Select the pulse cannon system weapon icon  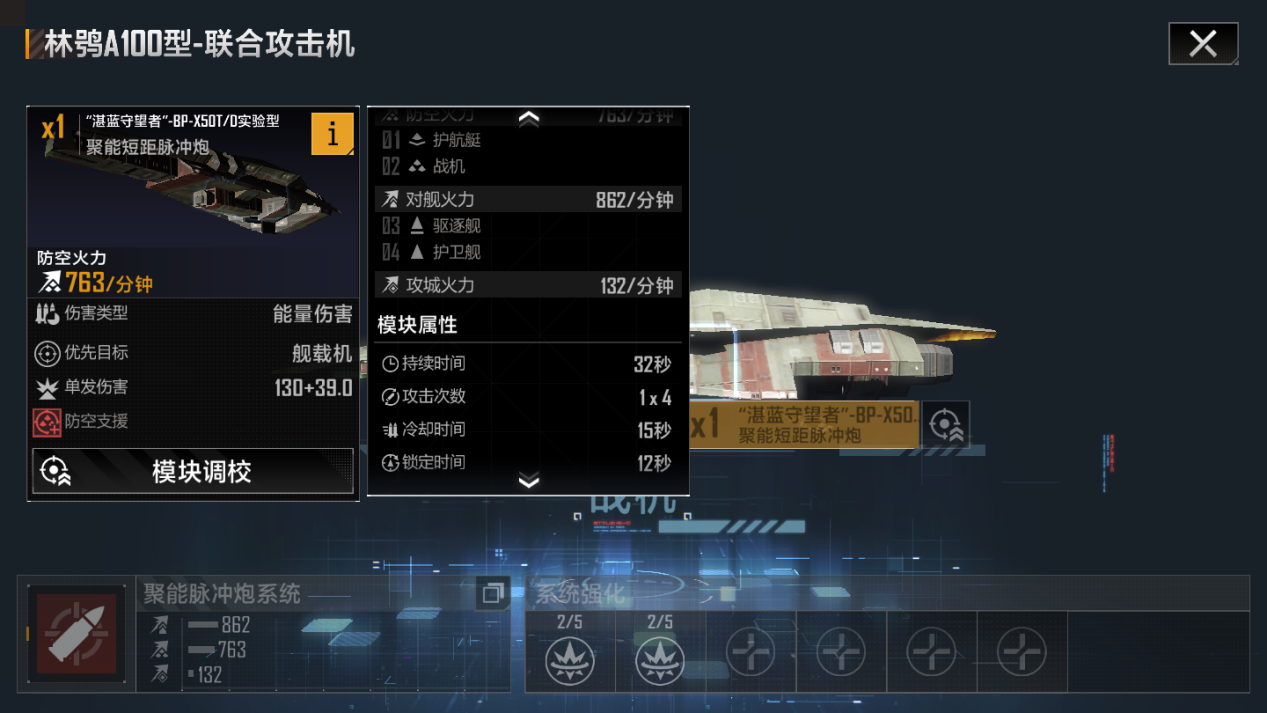click(x=77, y=635)
